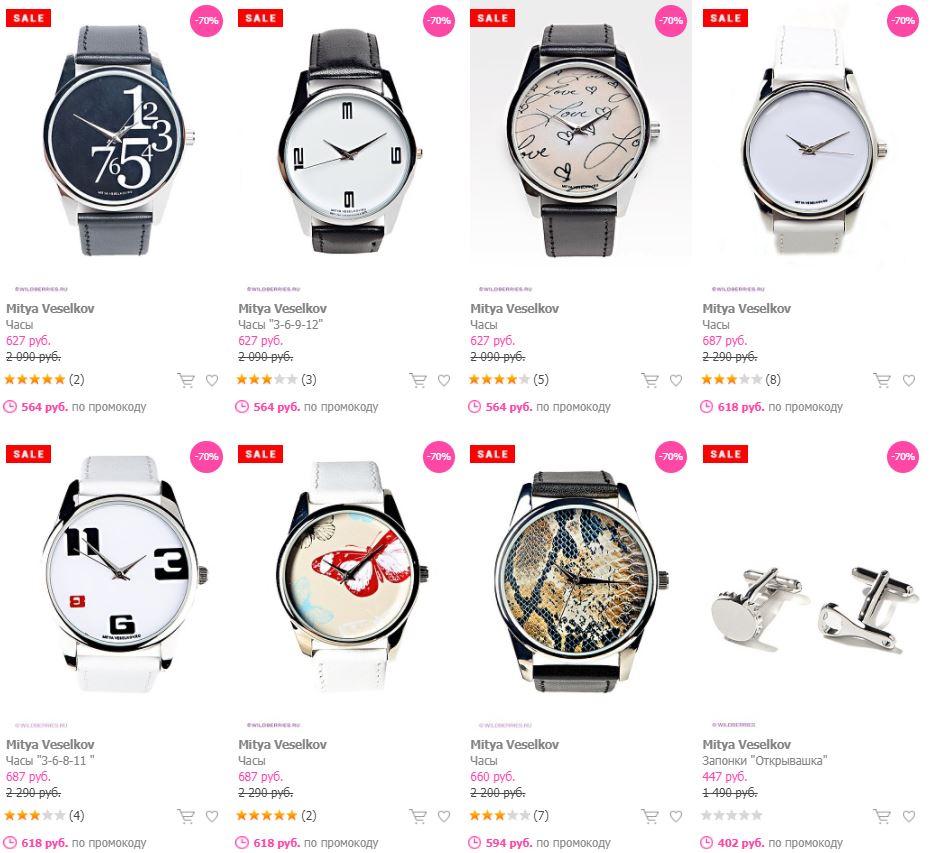Open the Запонки "Открывашка" product link
Image resolution: width=933 pixels, height=853 pixels.
[x=765, y=761]
